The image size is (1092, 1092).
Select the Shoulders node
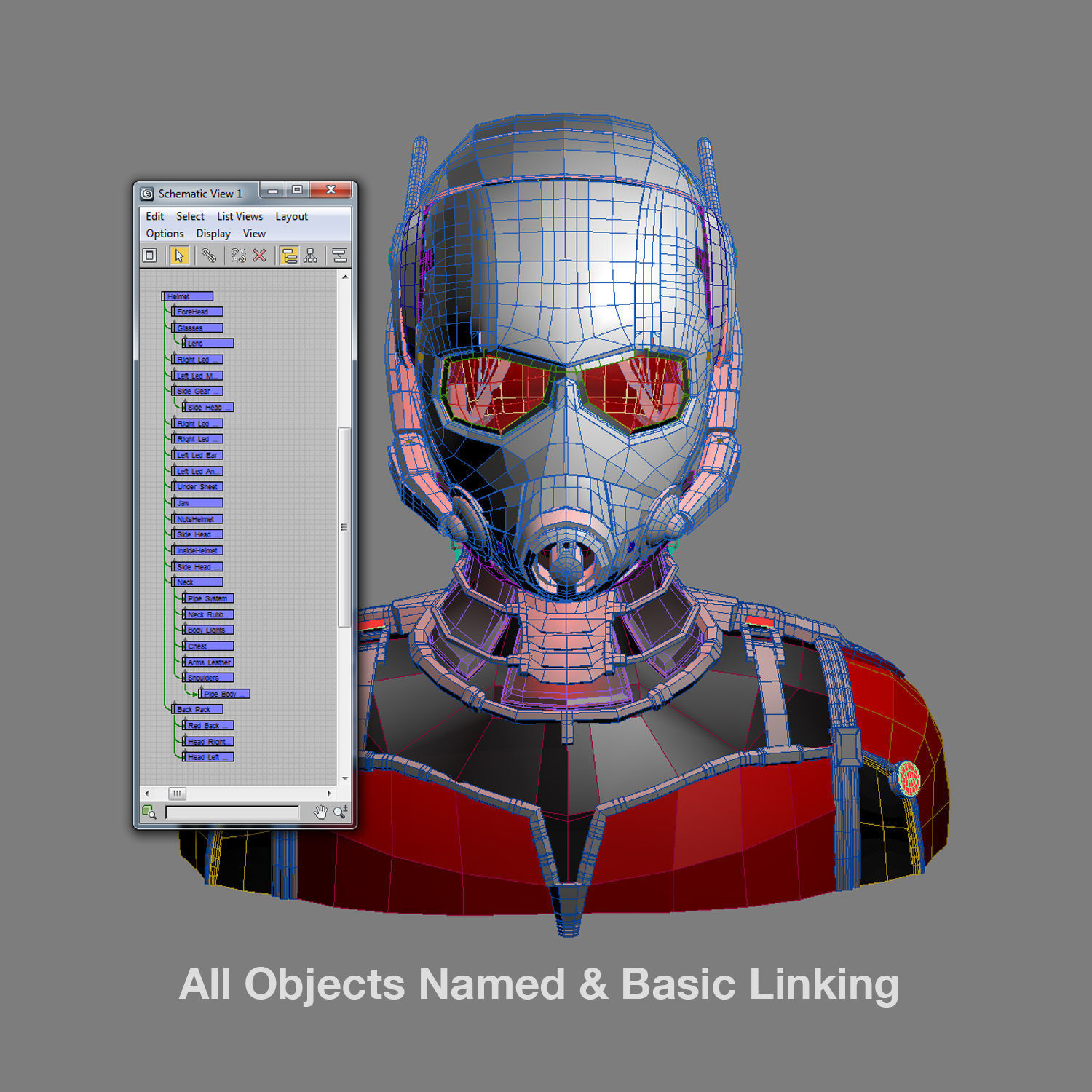[x=208, y=678]
